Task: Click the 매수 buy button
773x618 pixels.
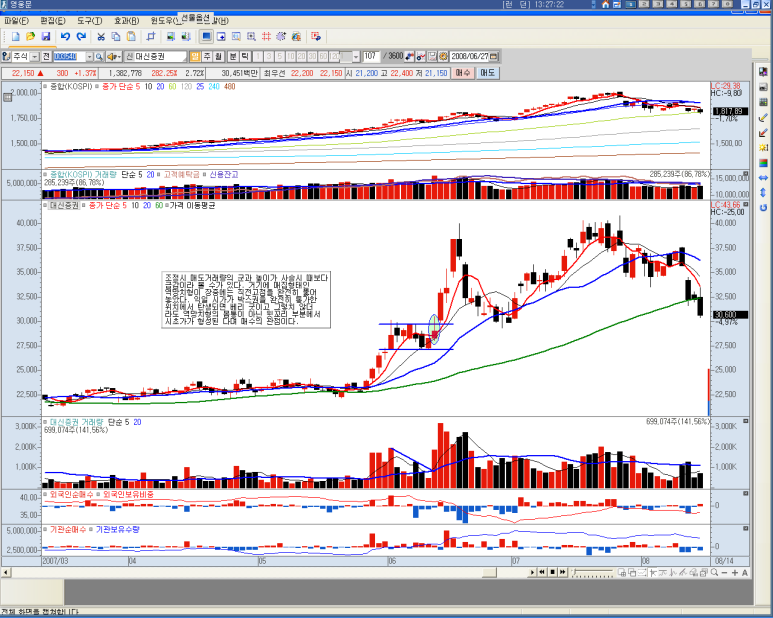Action: pyautogui.click(x=463, y=73)
